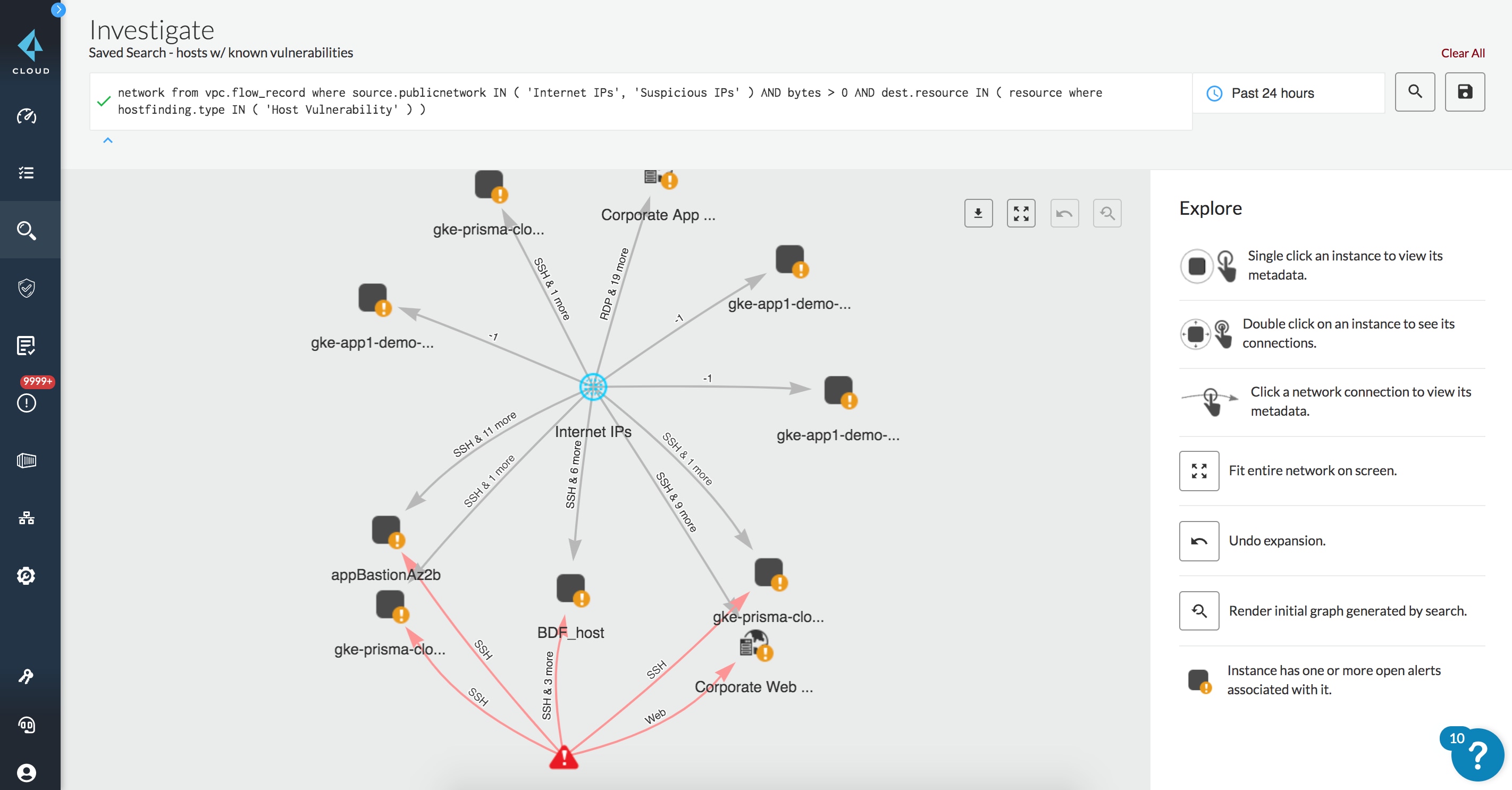Open the Compute container icon in sidebar

coord(27,461)
